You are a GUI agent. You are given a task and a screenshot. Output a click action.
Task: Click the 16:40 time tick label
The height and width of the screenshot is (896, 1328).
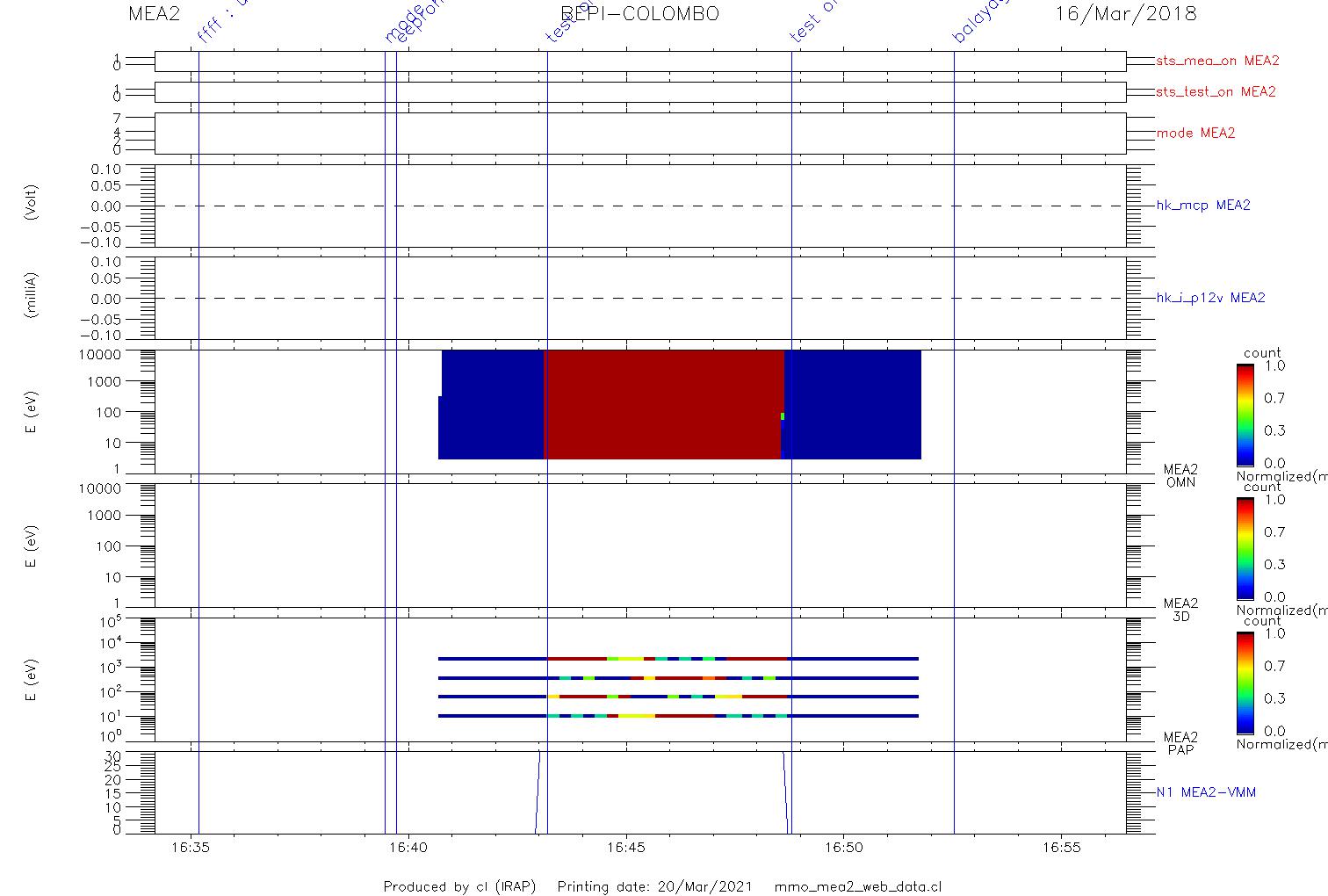click(408, 848)
